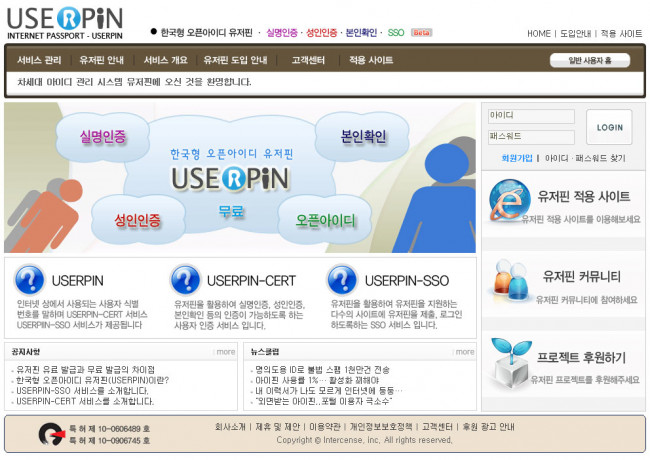Open 고객센터 in the footer
The image size is (650, 460).
coord(437,426)
